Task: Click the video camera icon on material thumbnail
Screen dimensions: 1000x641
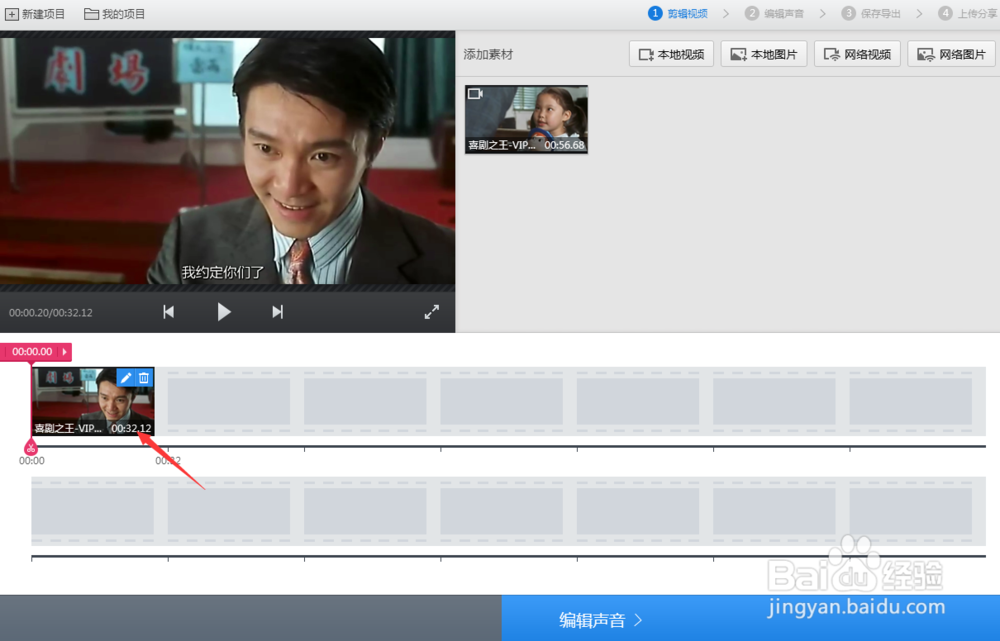Action: click(476, 94)
